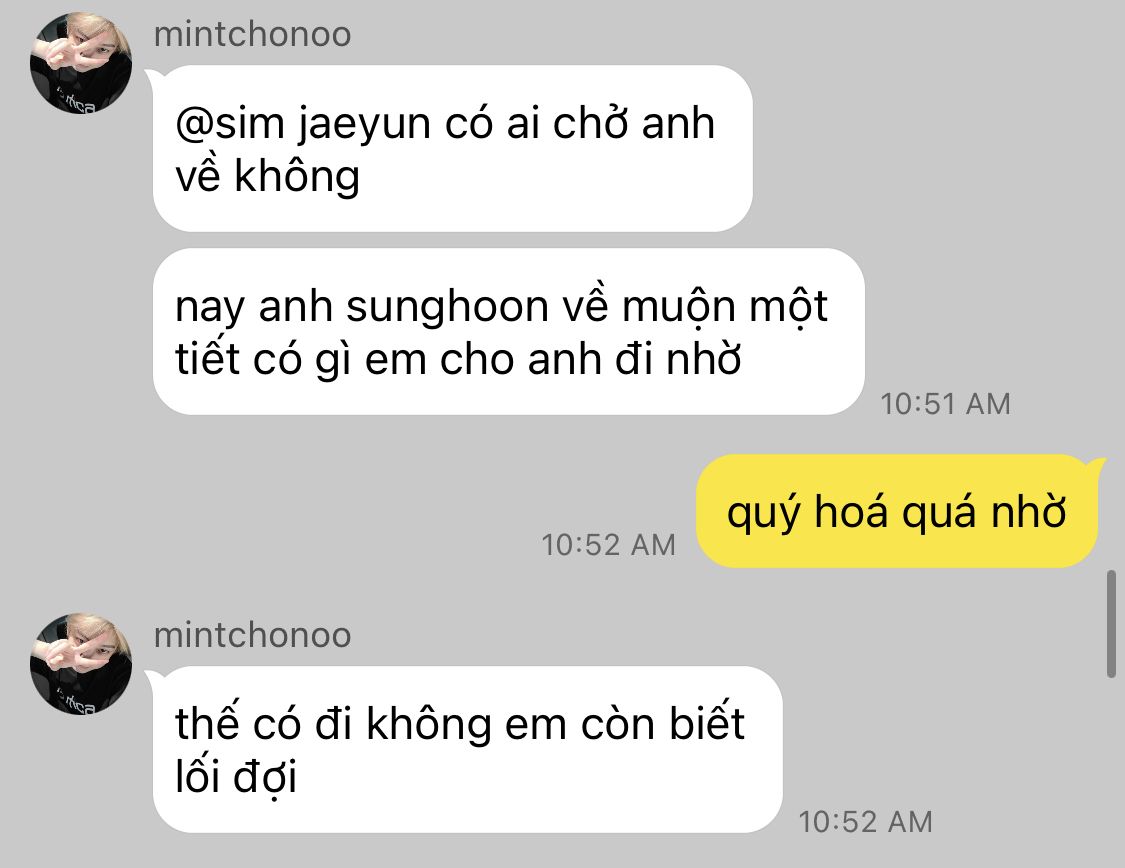Tap the lower mintchonoo avatar photo
The image size is (1125, 868).
(80, 664)
